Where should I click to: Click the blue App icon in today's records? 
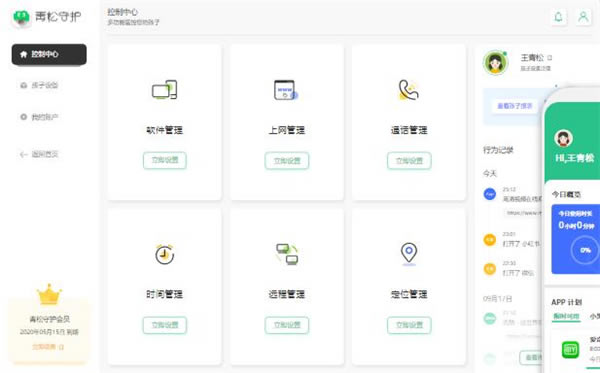(490, 194)
